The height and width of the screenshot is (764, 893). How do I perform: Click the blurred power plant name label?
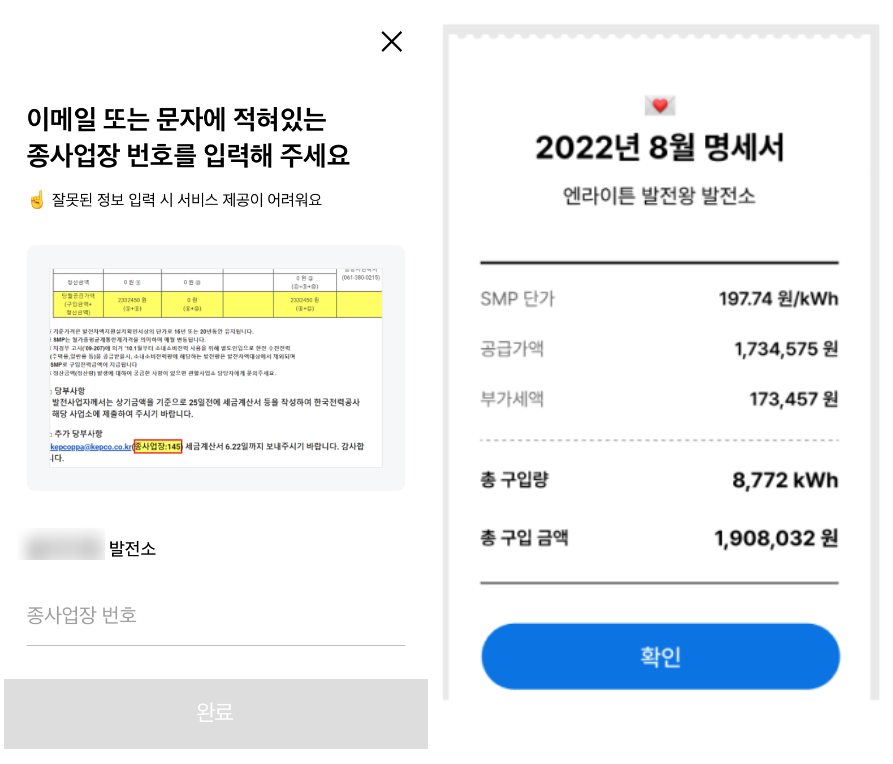point(65,548)
